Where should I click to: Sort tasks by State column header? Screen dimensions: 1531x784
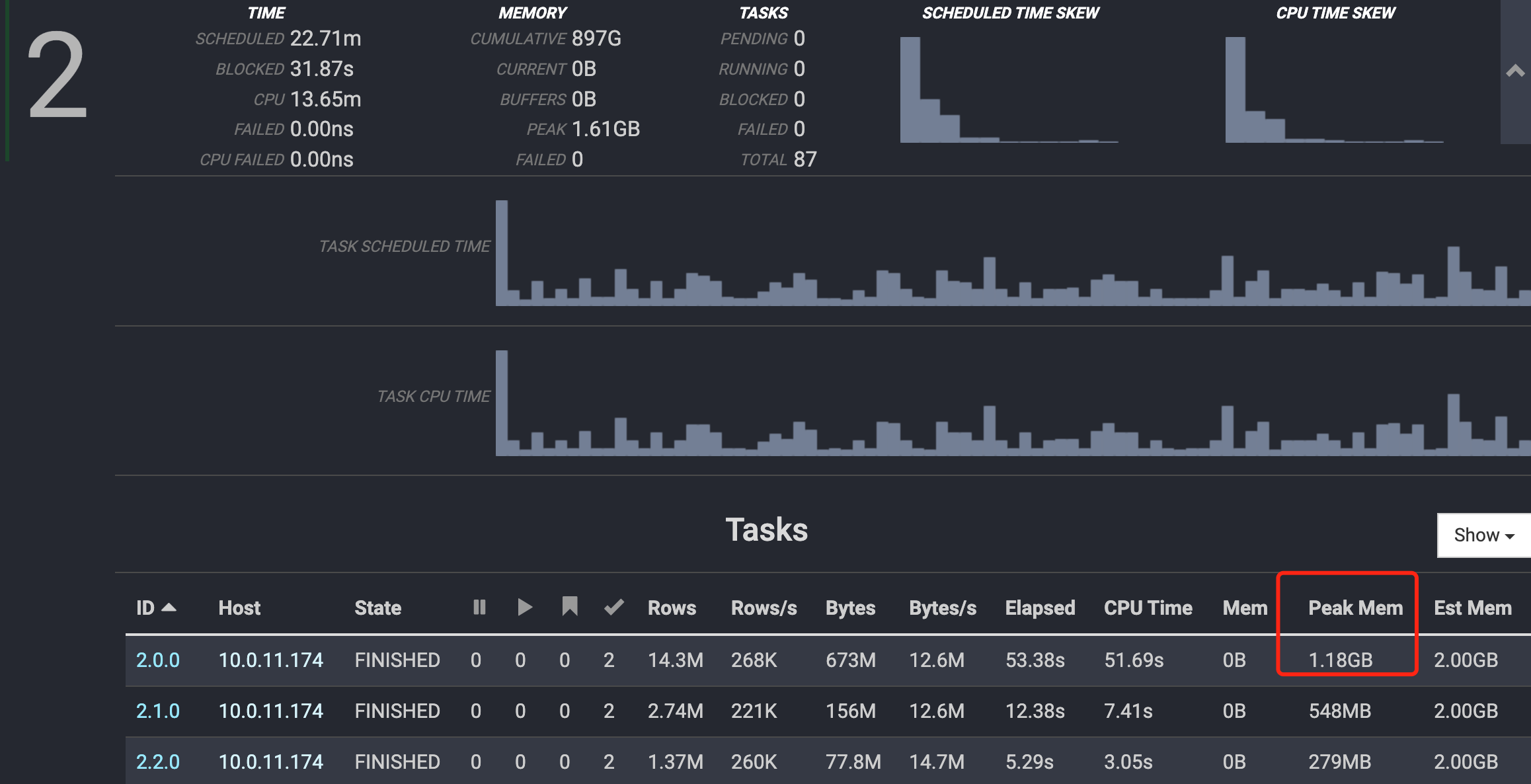point(377,608)
